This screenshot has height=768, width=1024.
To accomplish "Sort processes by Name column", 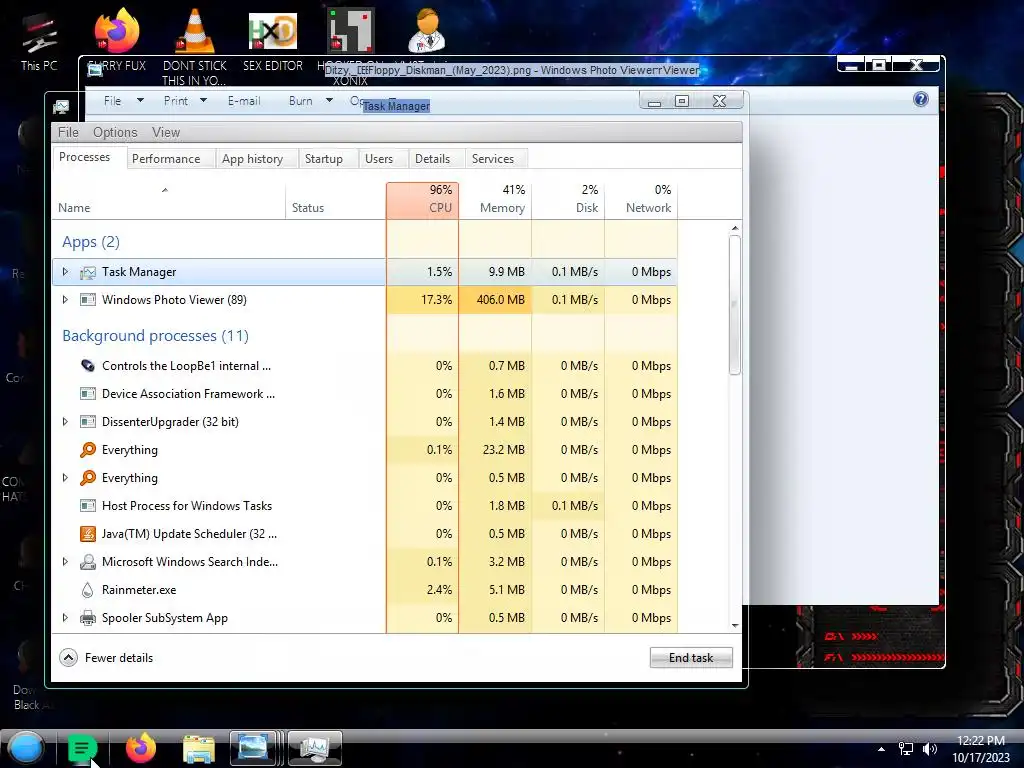I will [168, 200].
